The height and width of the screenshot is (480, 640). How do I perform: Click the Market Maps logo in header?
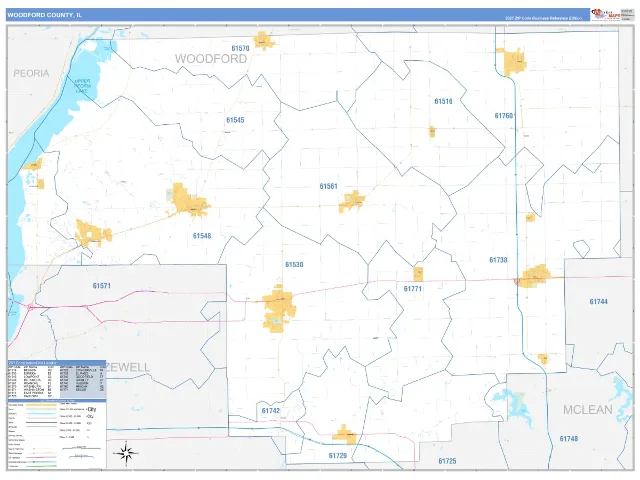point(606,14)
